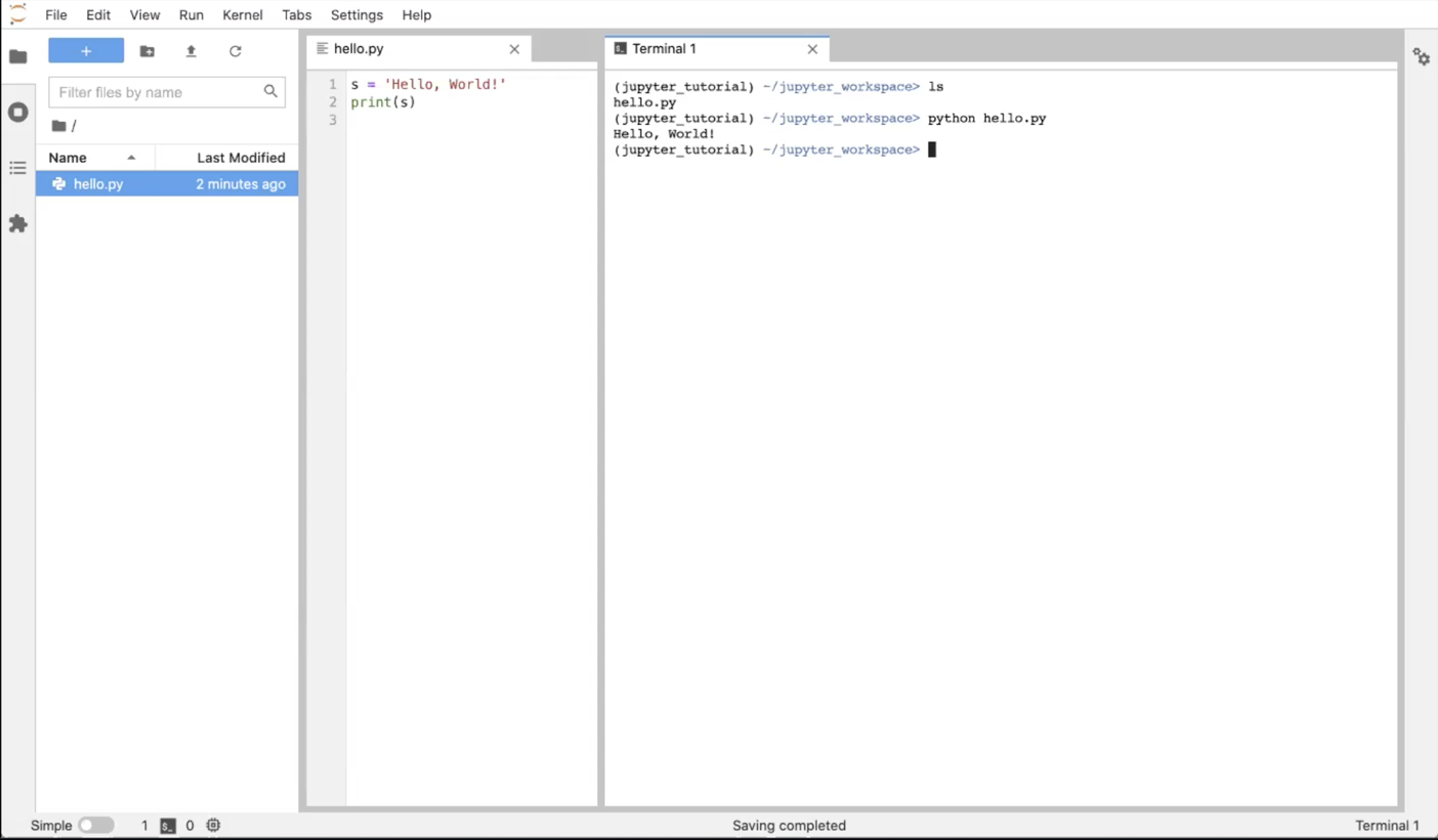Open the extension manager puzzle icon
The width and height of the screenshot is (1438, 840).
18,224
